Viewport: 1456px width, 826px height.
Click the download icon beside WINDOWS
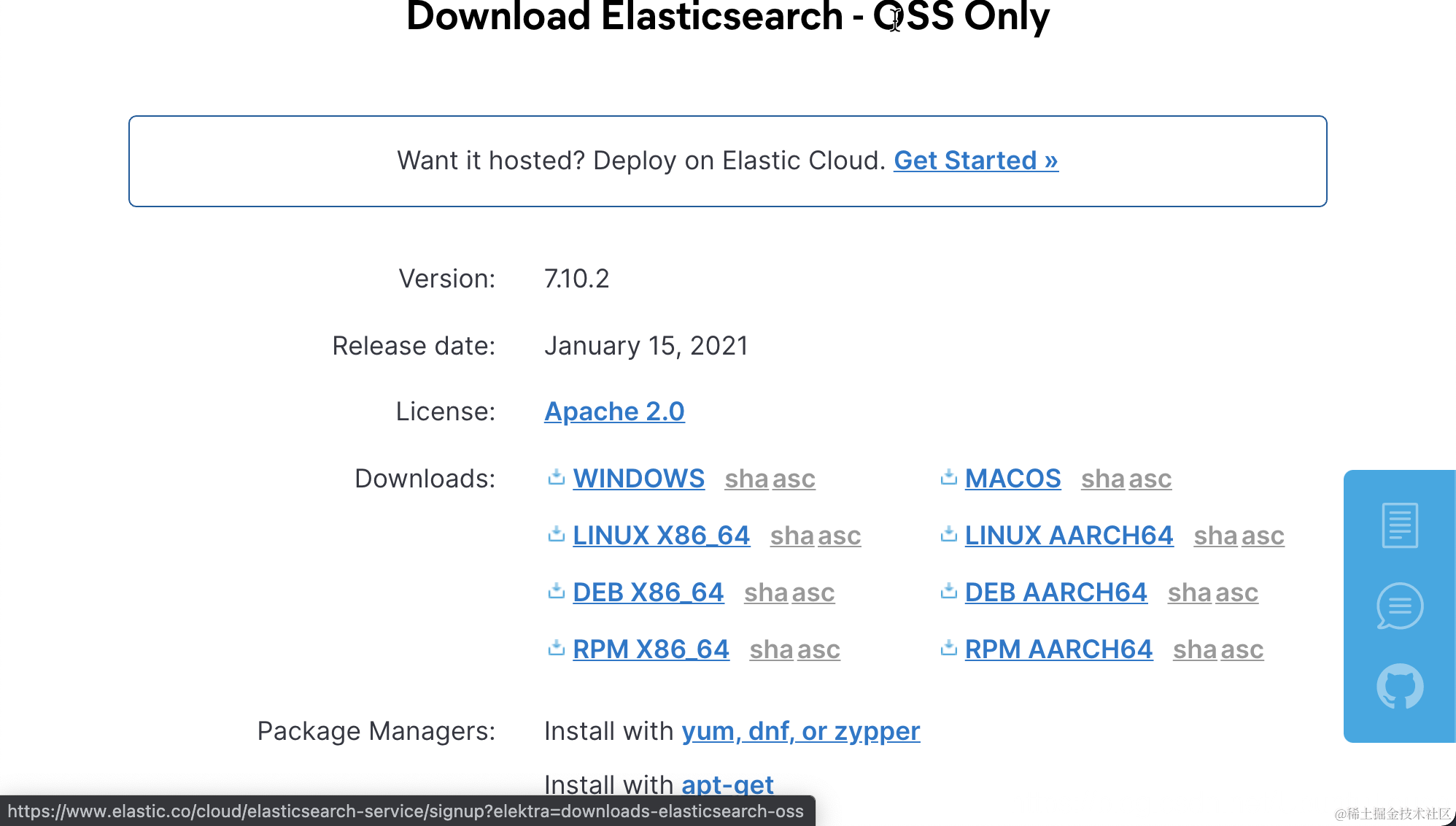coord(557,478)
